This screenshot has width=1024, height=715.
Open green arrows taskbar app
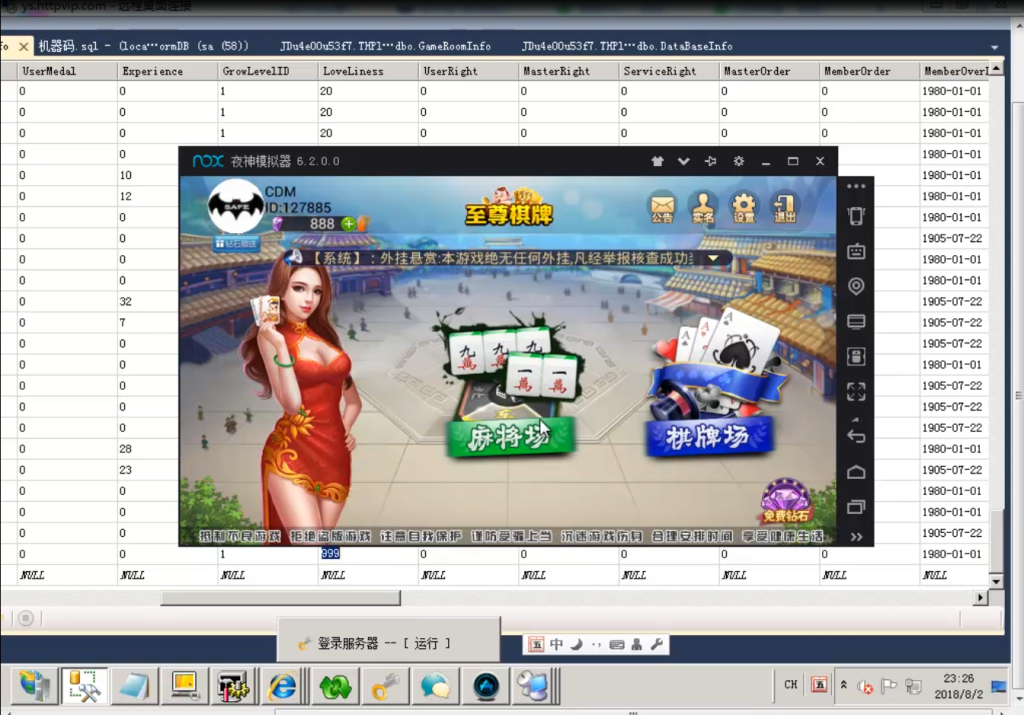[x=335, y=686]
